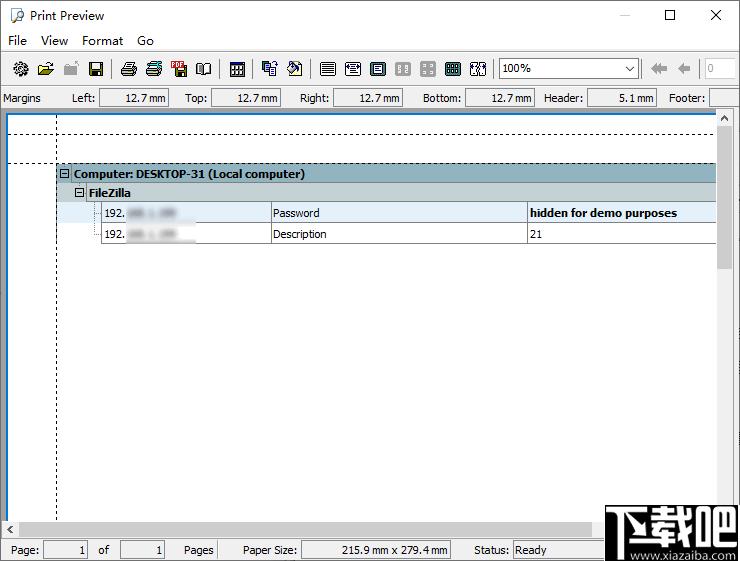Open the File menu
The height and width of the screenshot is (561, 740).
(17, 41)
